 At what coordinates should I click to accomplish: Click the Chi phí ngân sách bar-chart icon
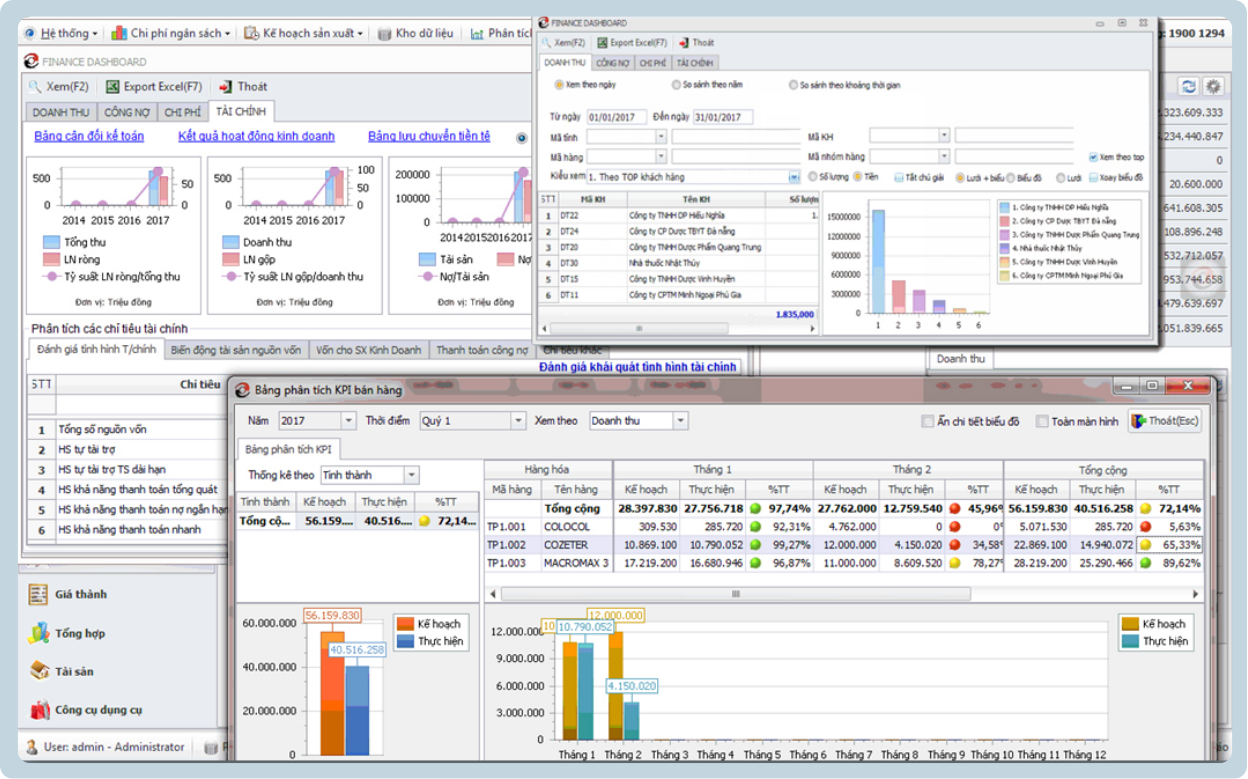coord(119,33)
